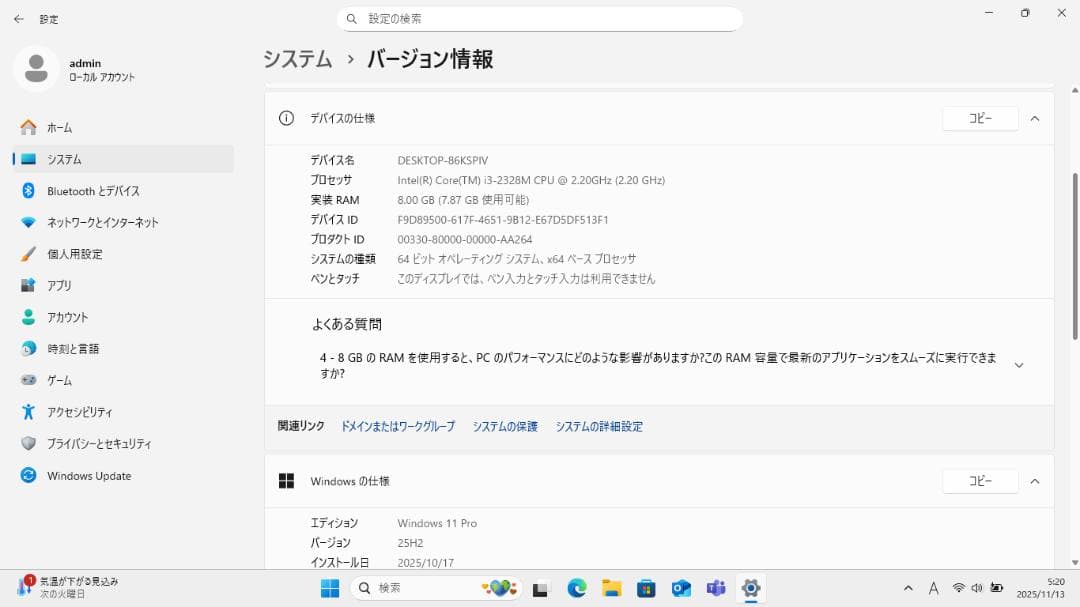The width and height of the screenshot is (1080, 607).
Task: Open Bluetooth とデバイス settings
Action: tap(124, 191)
